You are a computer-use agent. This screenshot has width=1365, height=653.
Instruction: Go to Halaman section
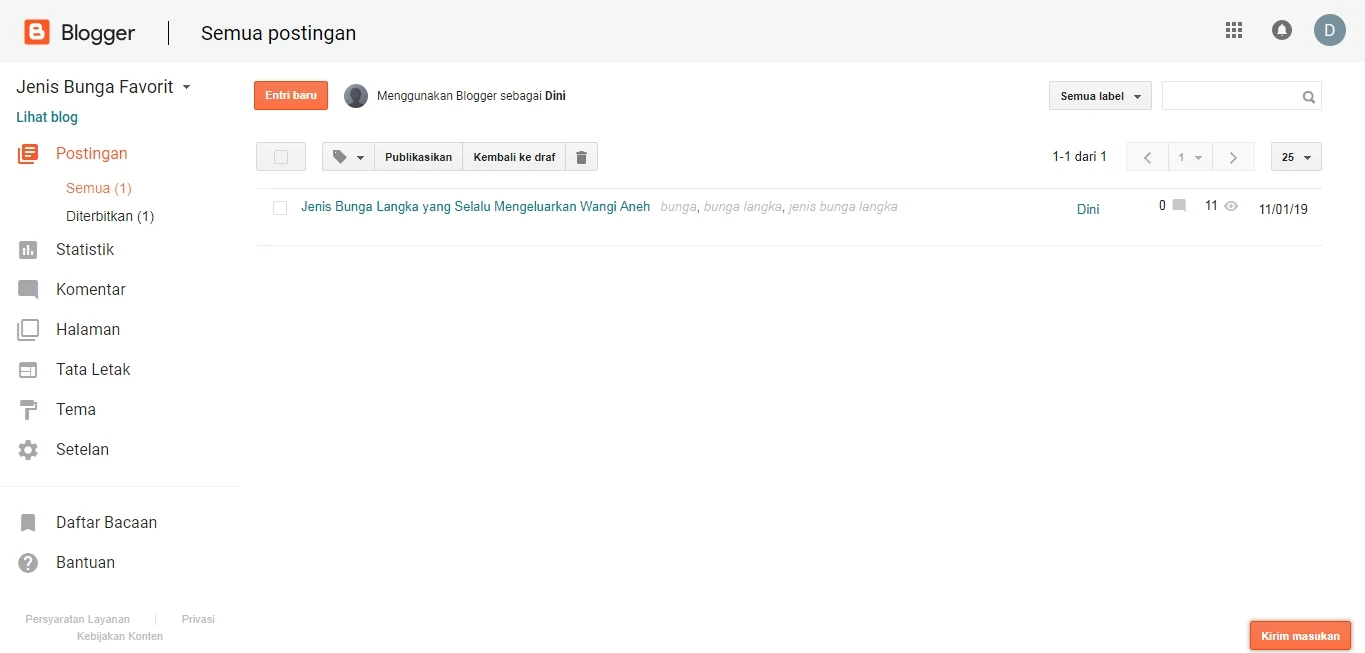87,329
